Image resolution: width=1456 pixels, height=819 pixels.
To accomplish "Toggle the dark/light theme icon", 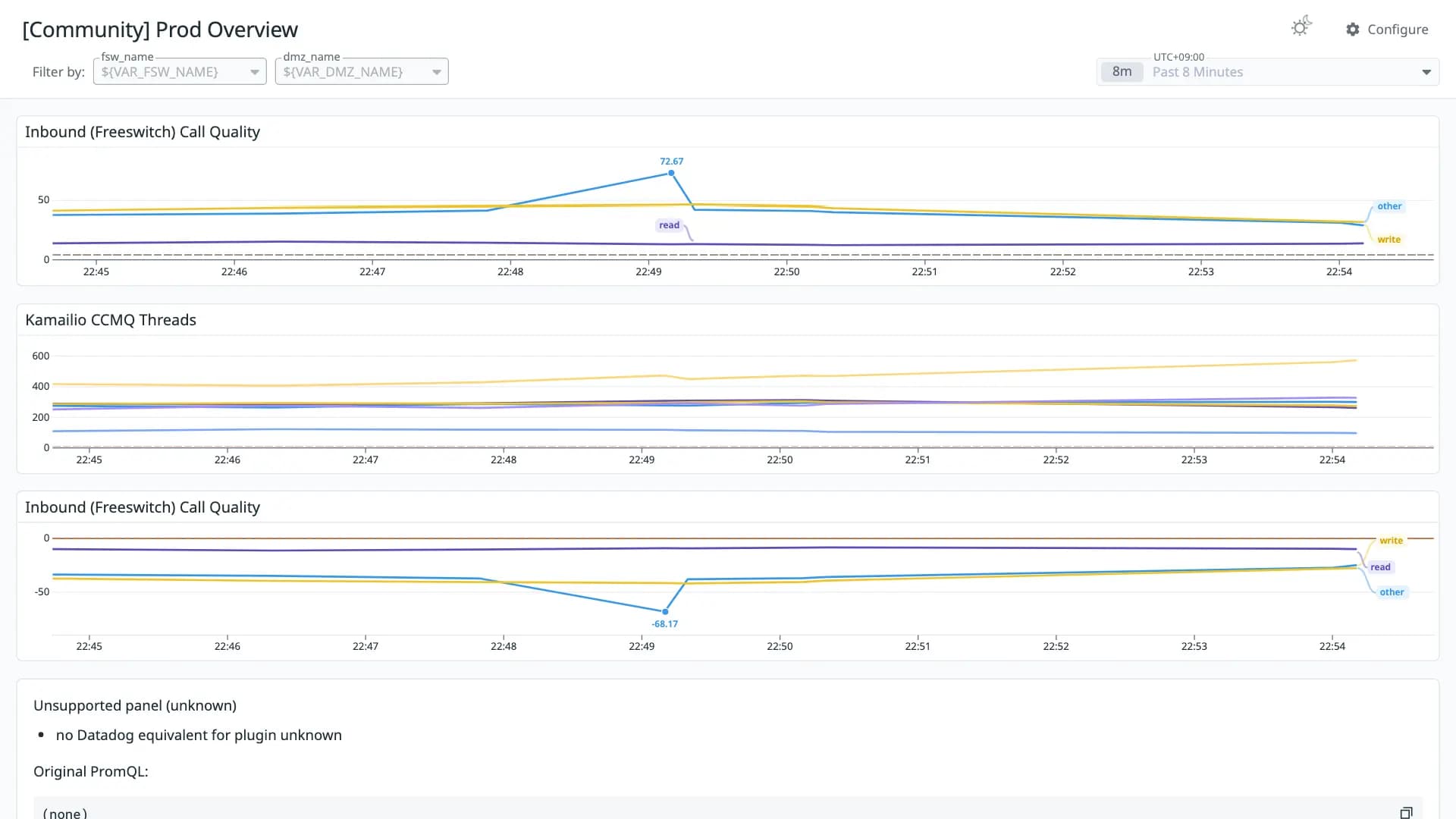I will pos(1301,27).
